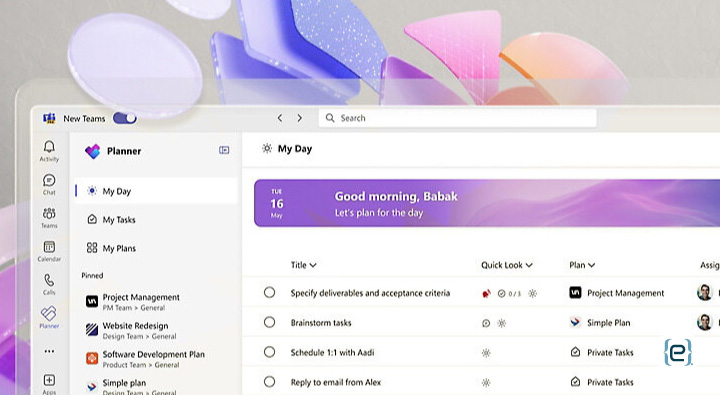720x395 pixels.
Task: Open the Calendar icon in sidebar
Action: (49, 247)
